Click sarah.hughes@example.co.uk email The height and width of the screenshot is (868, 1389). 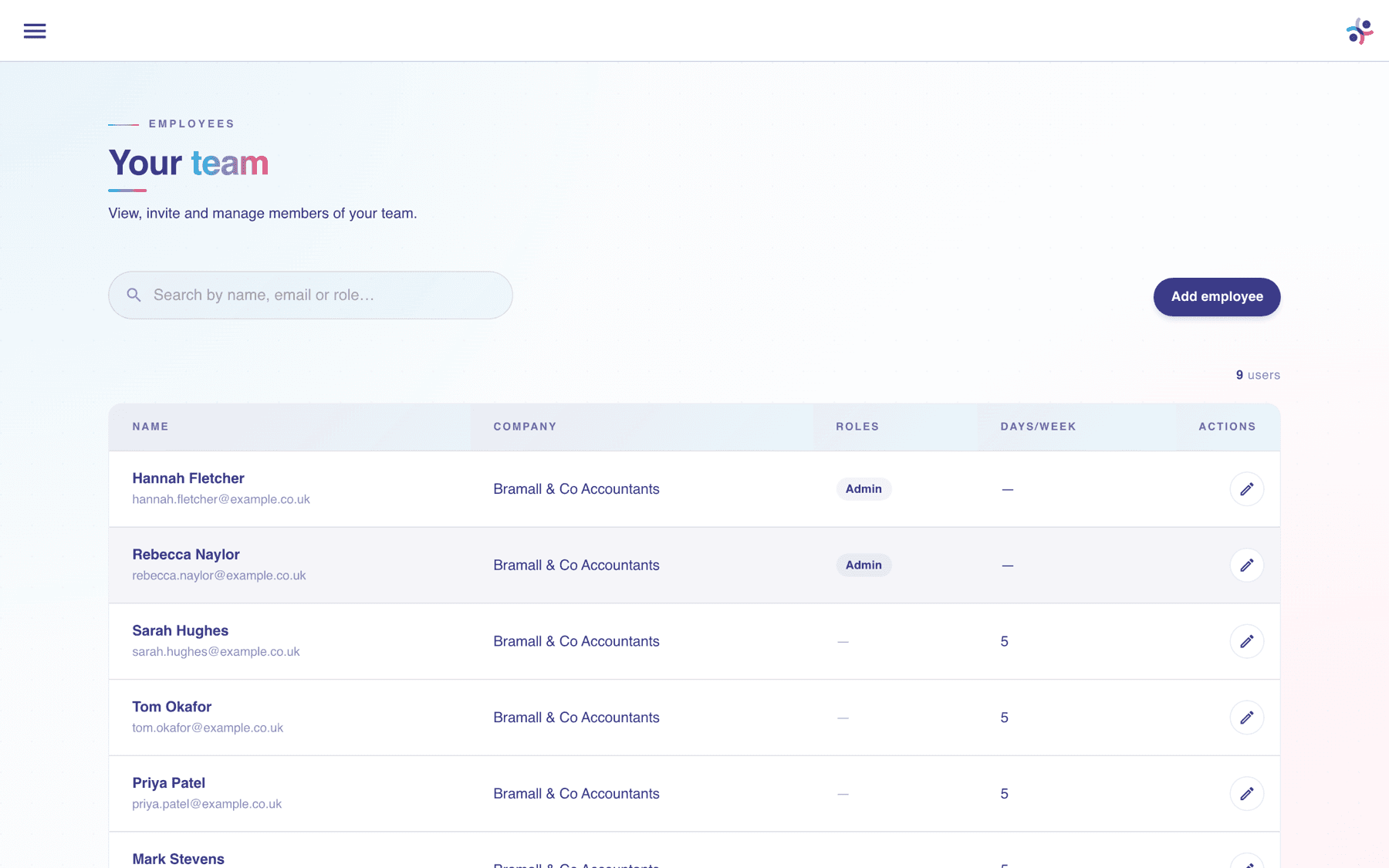(x=216, y=652)
